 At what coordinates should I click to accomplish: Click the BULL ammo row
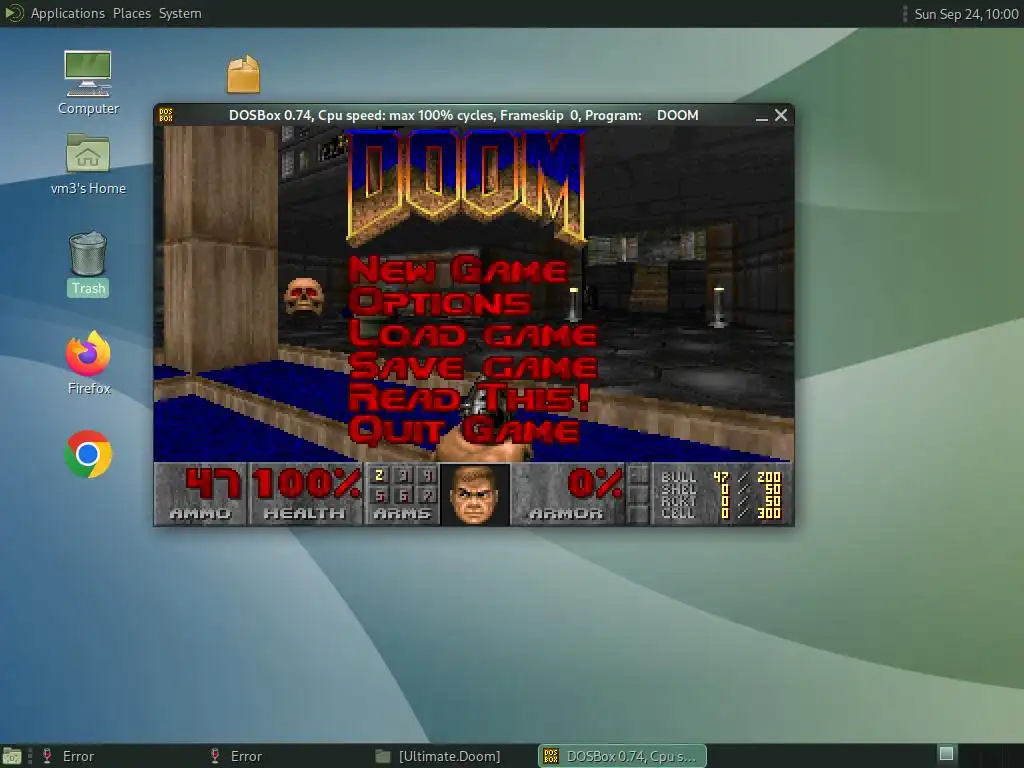(720, 477)
